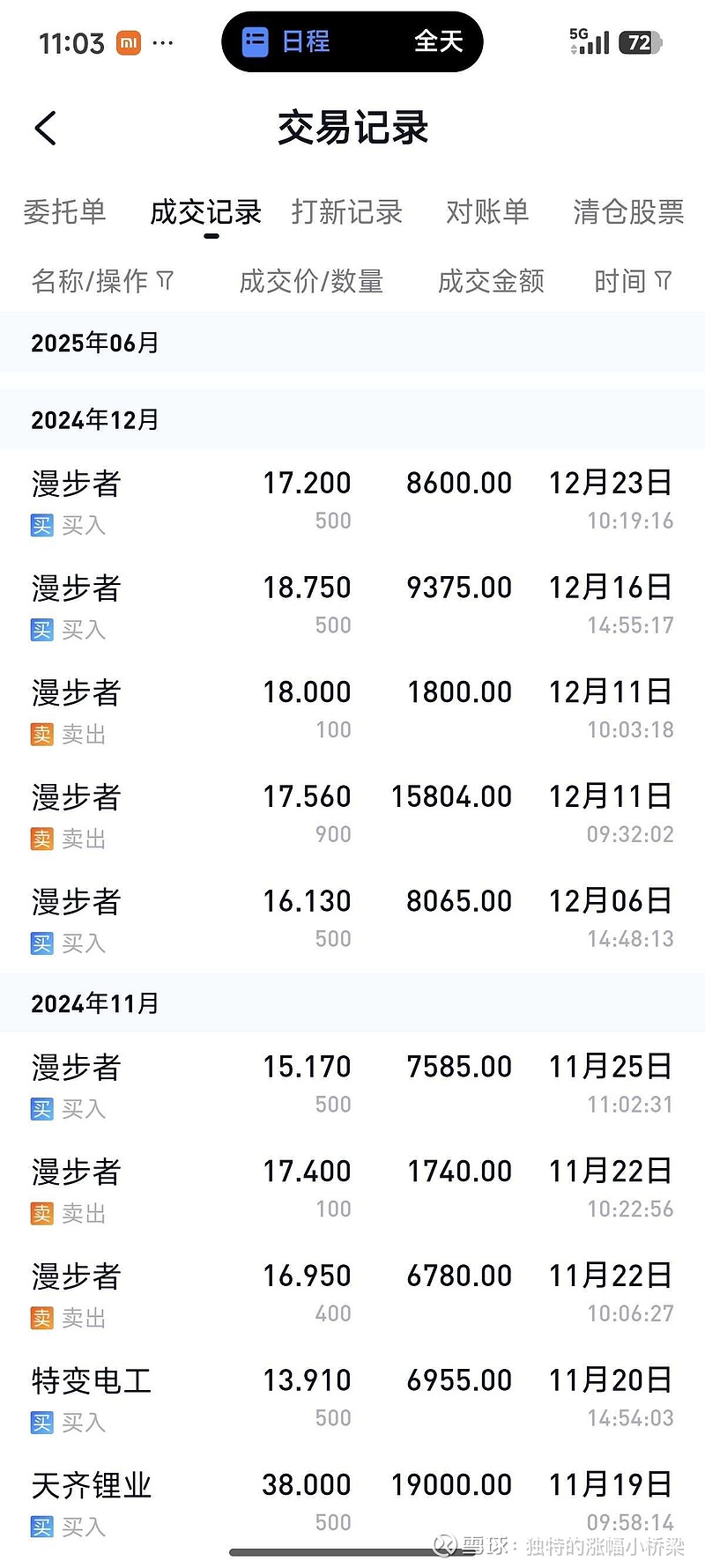The width and height of the screenshot is (705, 1568).
Task: Switch to the 委托单 tab
Action: tap(64, 211)
